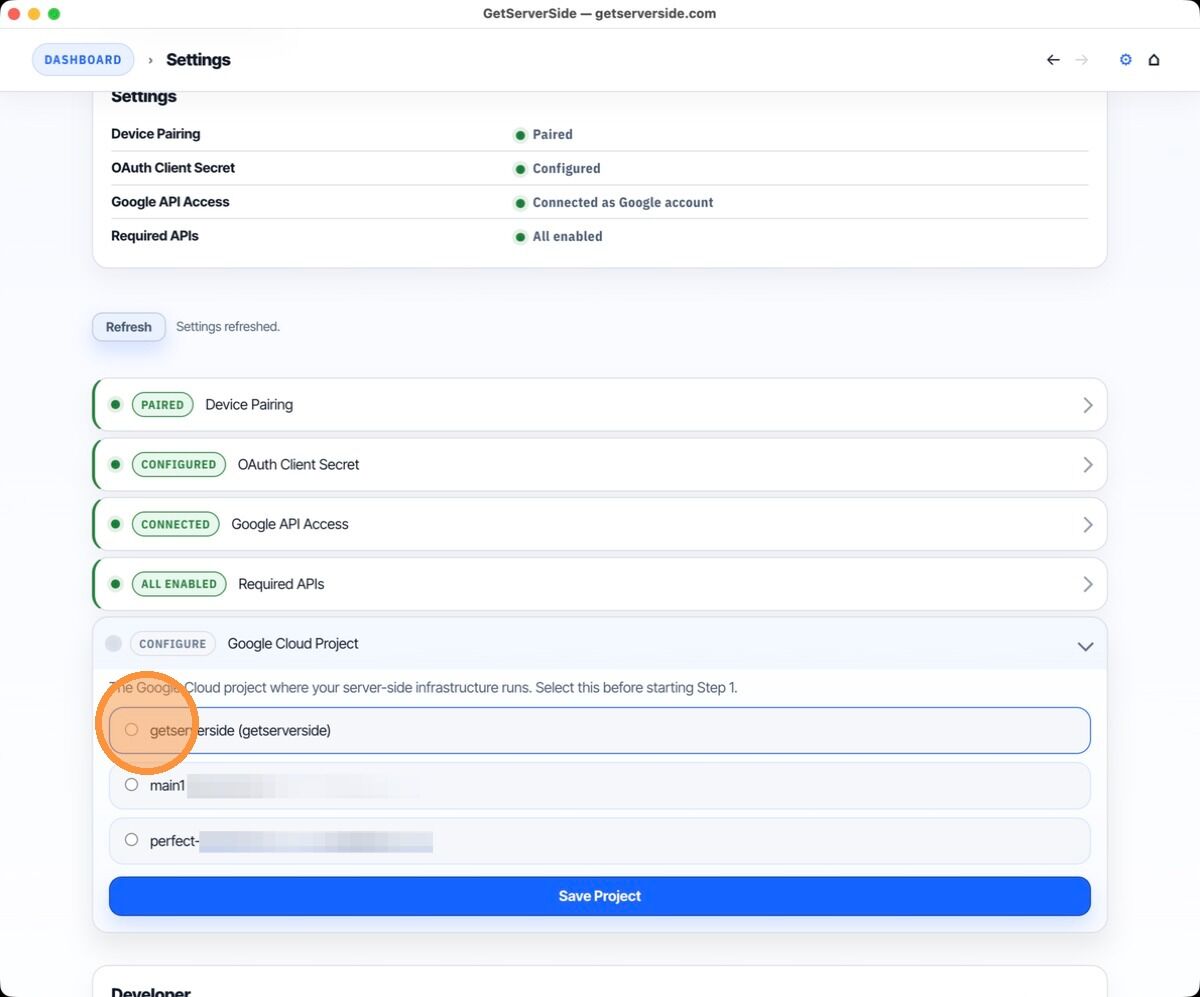Click the ALL ENABLED status badge
Screen dimensions: 1200x997
click(179, 584)
